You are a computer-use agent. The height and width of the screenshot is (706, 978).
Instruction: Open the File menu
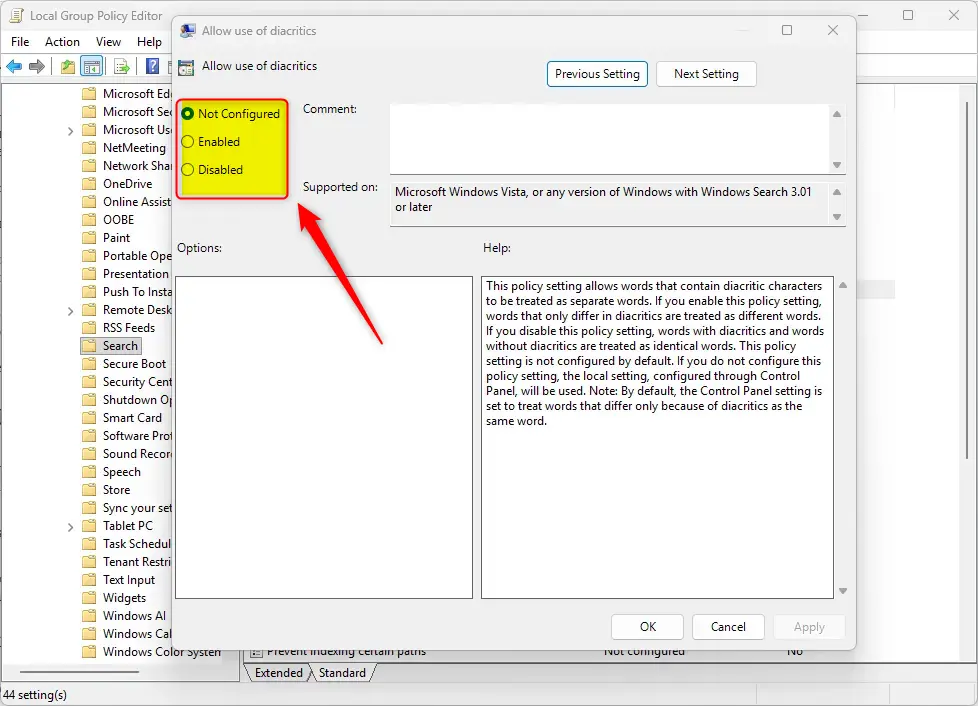pyautogui.click(x=20, y=42)
